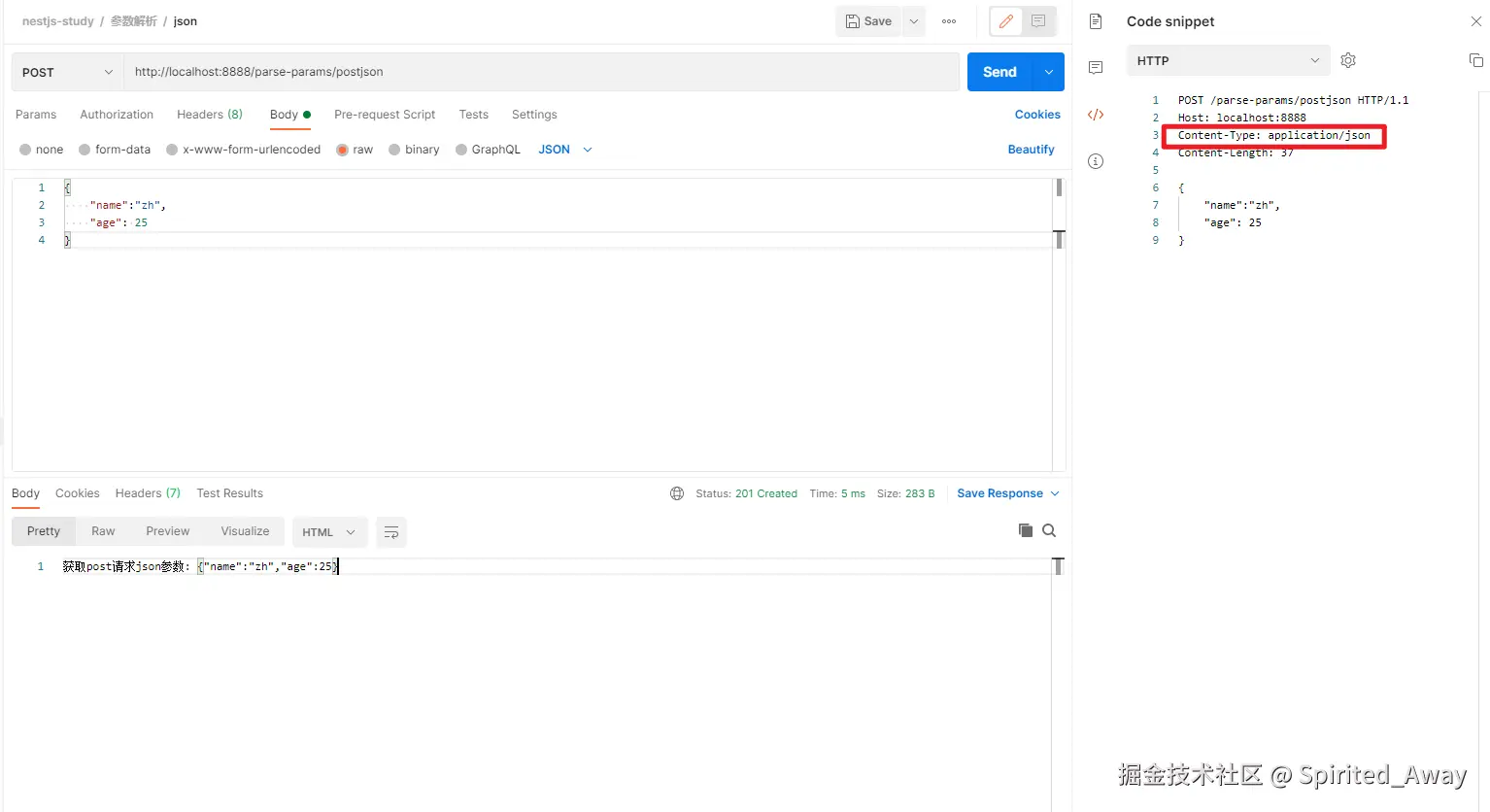The height and width of the screenshot is (812, 1490).
Task: Open code snippet settings gear
Action: [x=1348, y=60]
